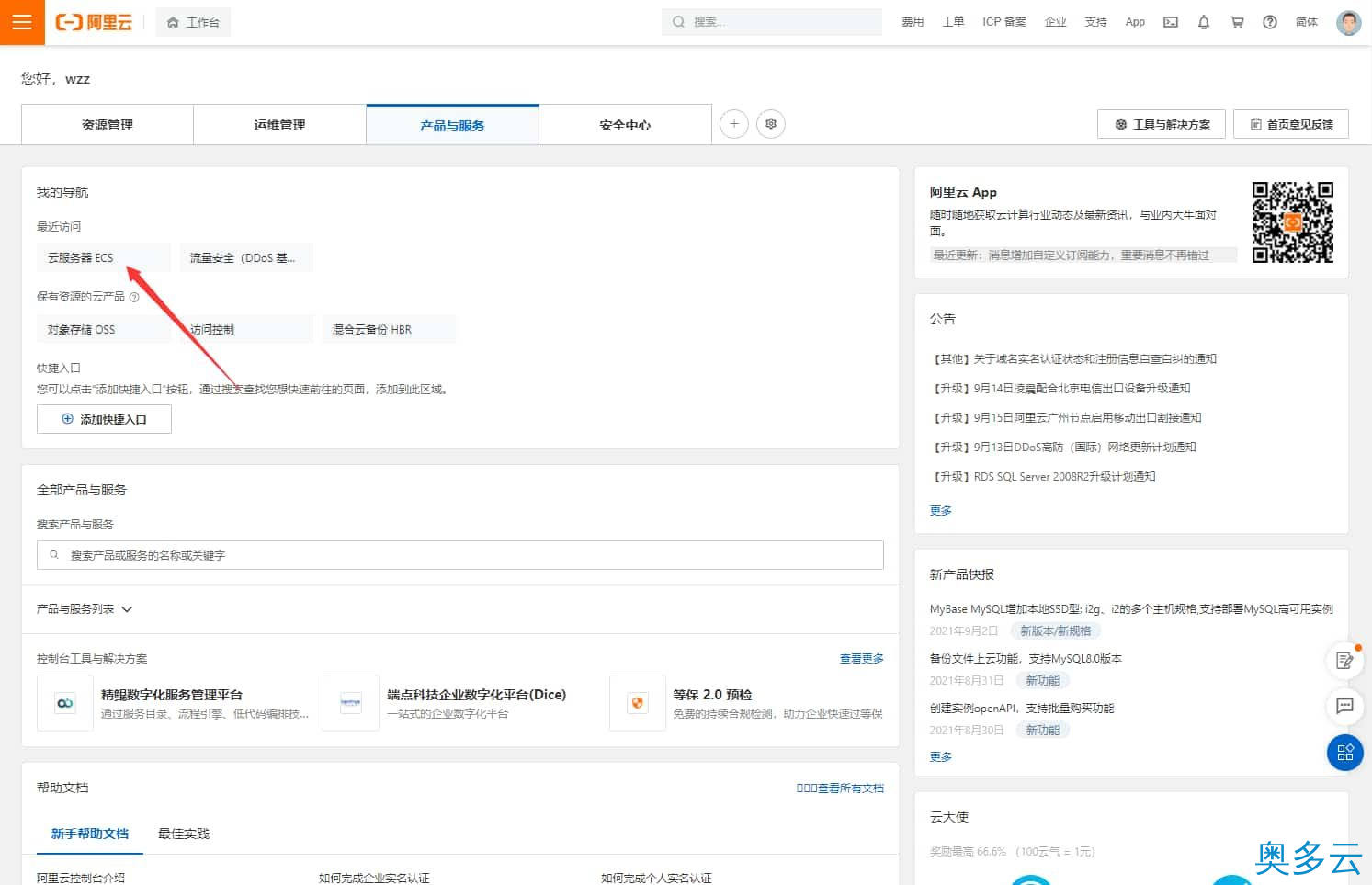Screen dimensions: 1372x885
Task: Click 新版本/新规格 tag
Action: click(1056, 631)
